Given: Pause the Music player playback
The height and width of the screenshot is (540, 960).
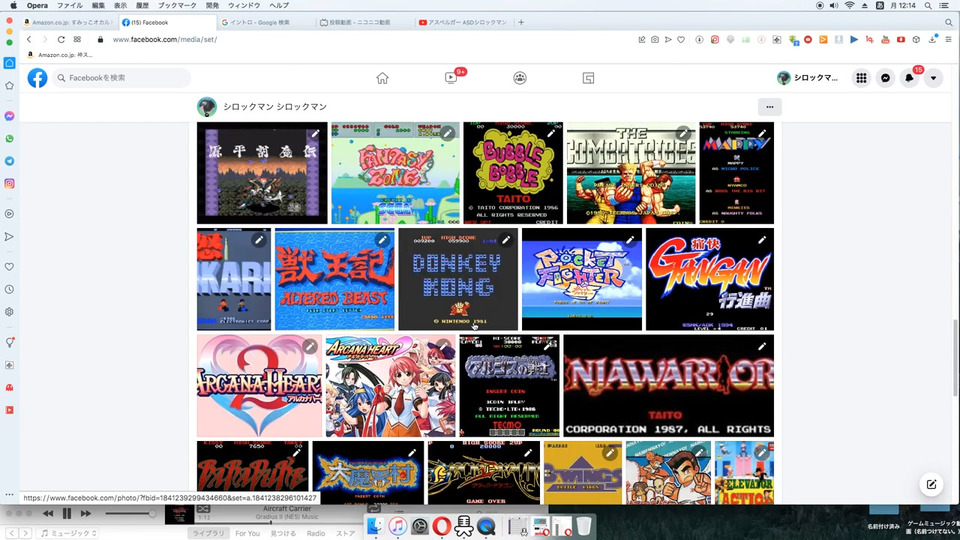Looking at the screenshot, I should point(67,514).
